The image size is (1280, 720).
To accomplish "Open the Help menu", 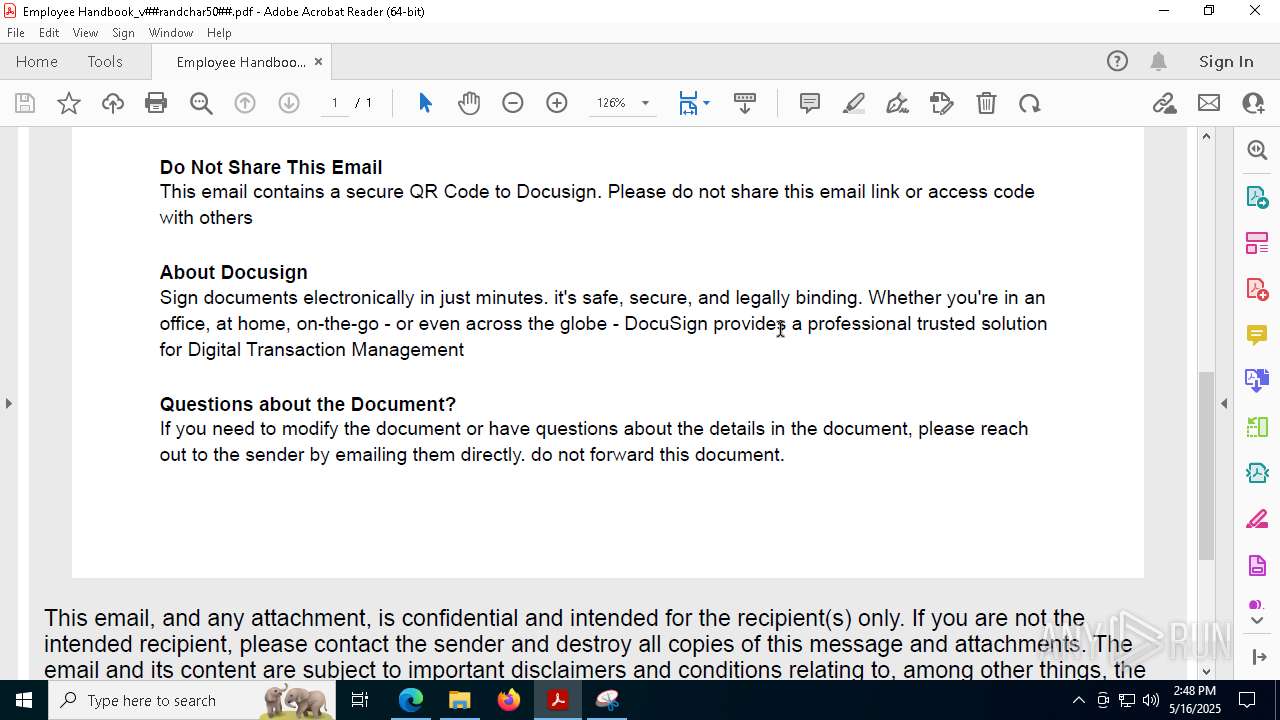I will [219, 33].
